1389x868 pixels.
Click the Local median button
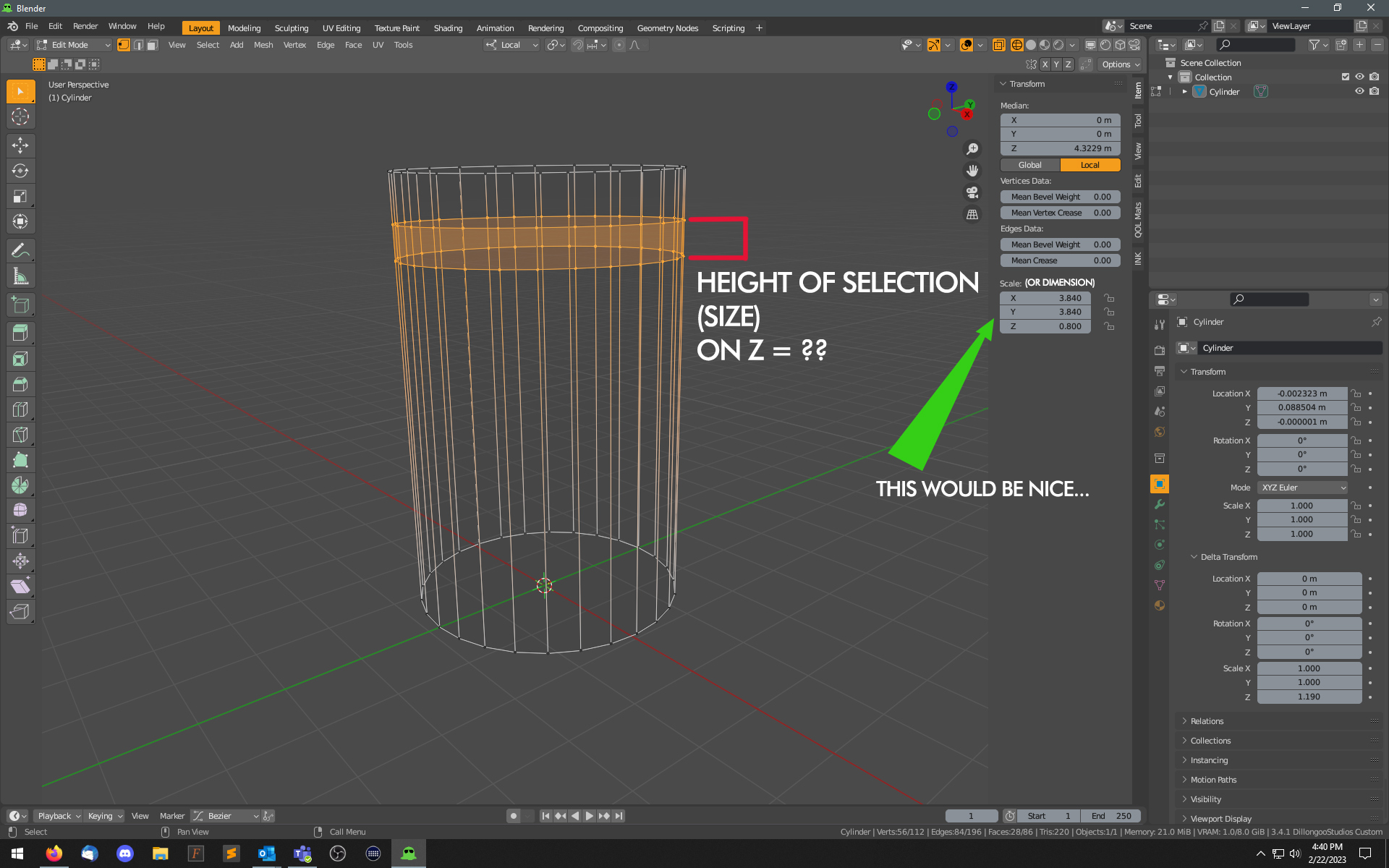[1090, 165]
